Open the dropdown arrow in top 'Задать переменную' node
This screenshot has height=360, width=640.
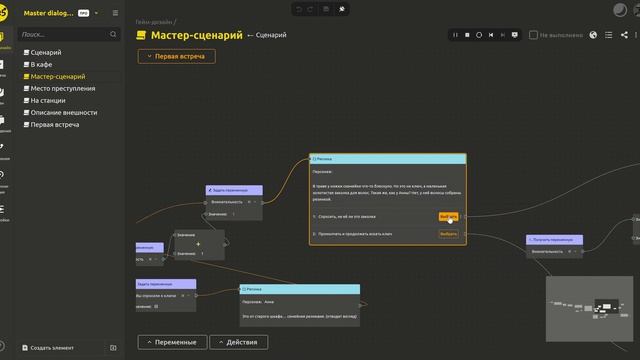pos(256,202)
